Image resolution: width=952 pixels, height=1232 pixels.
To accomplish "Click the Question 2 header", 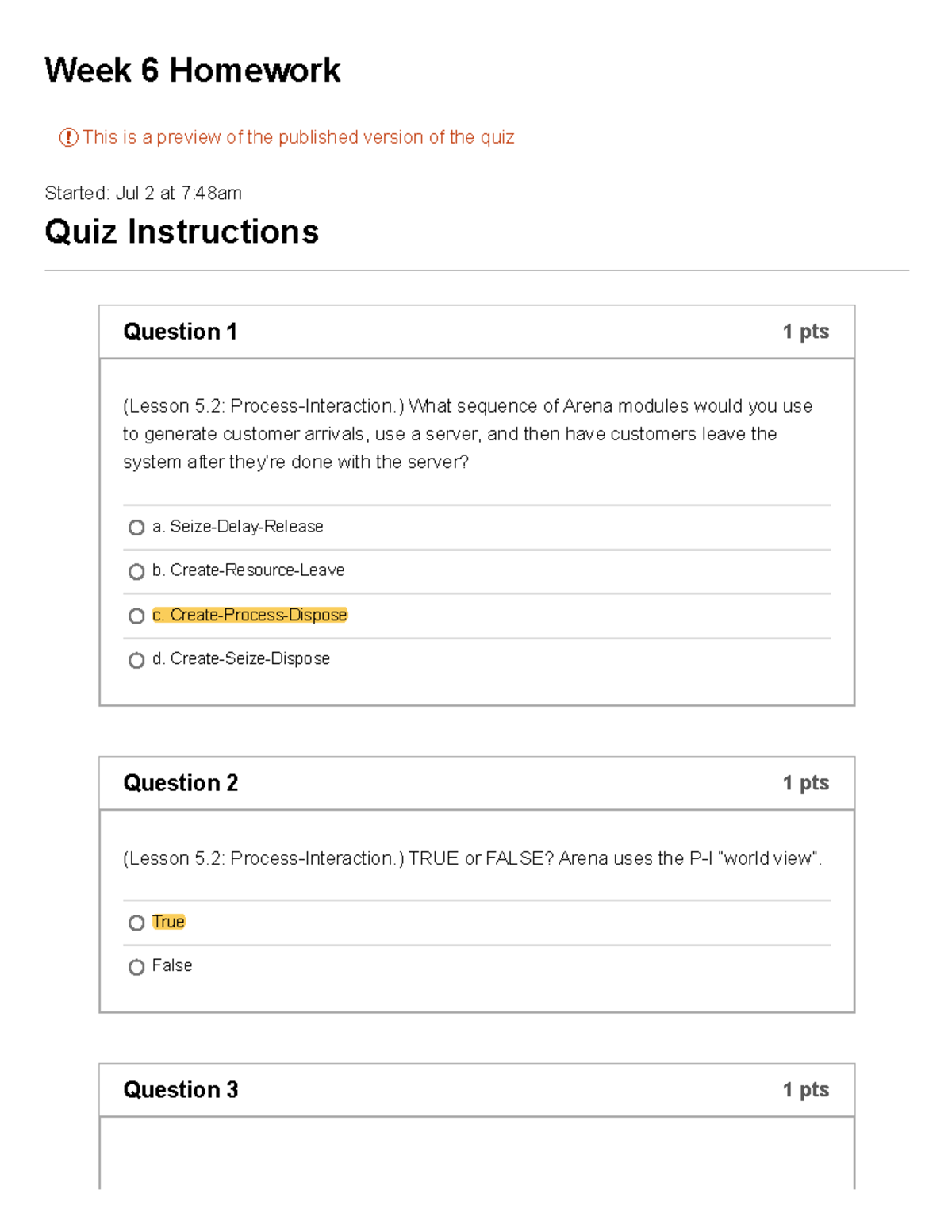I will (x=180, y=783).
